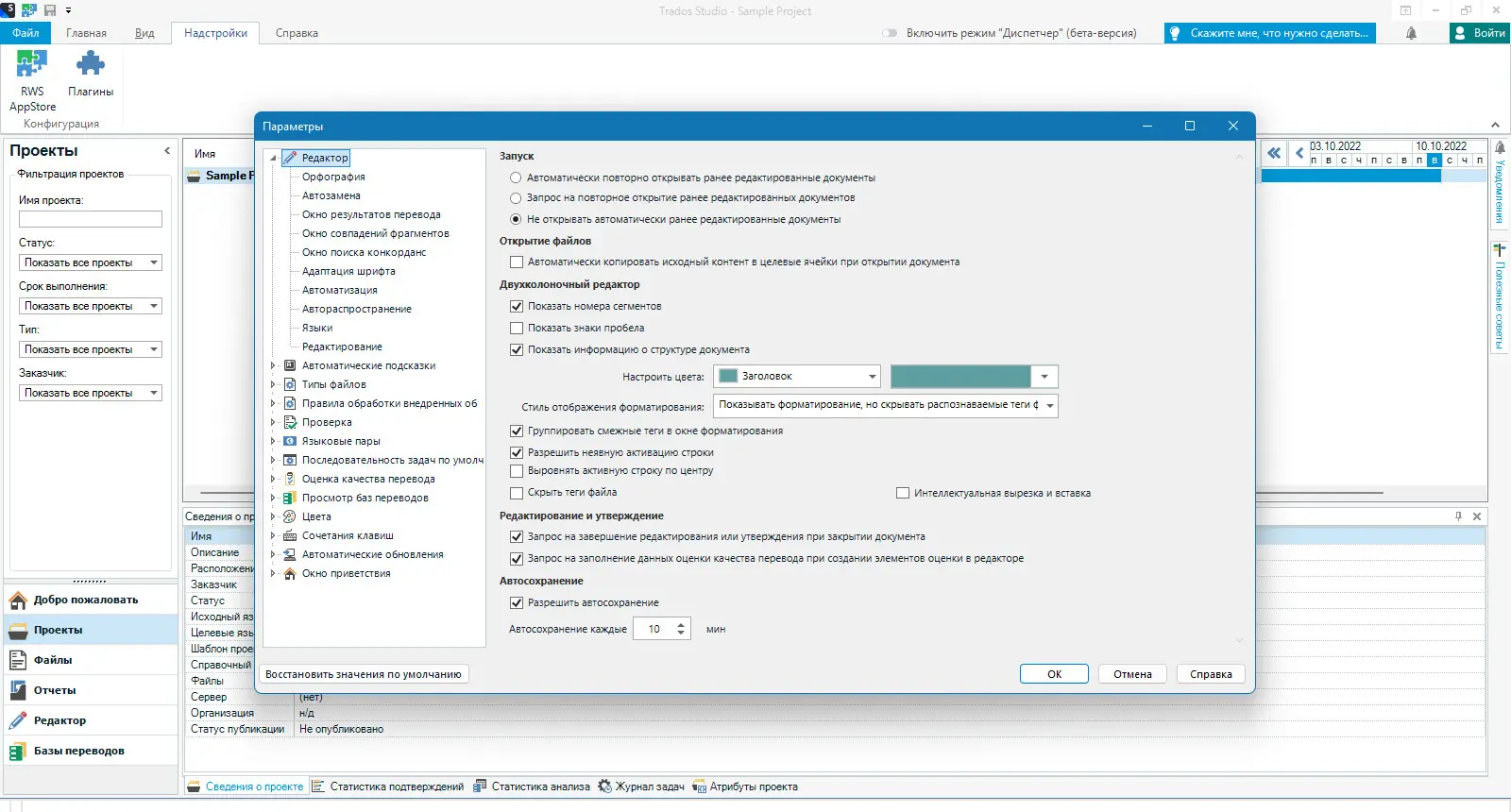
Task: Click the save icon in the quick access toolbar
Action: pyautogui.click(x=50, y=10)
